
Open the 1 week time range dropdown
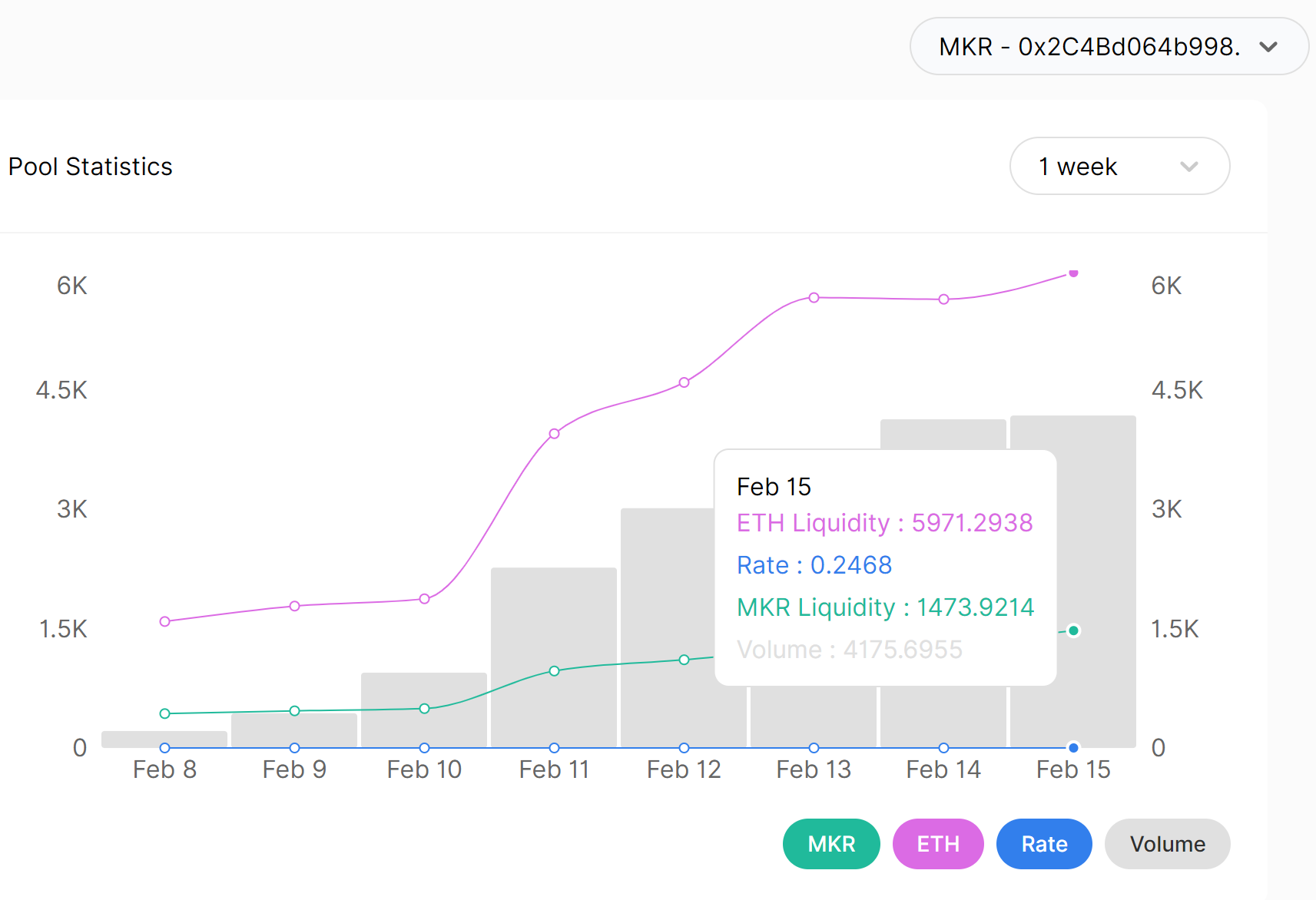point(1119,167)
